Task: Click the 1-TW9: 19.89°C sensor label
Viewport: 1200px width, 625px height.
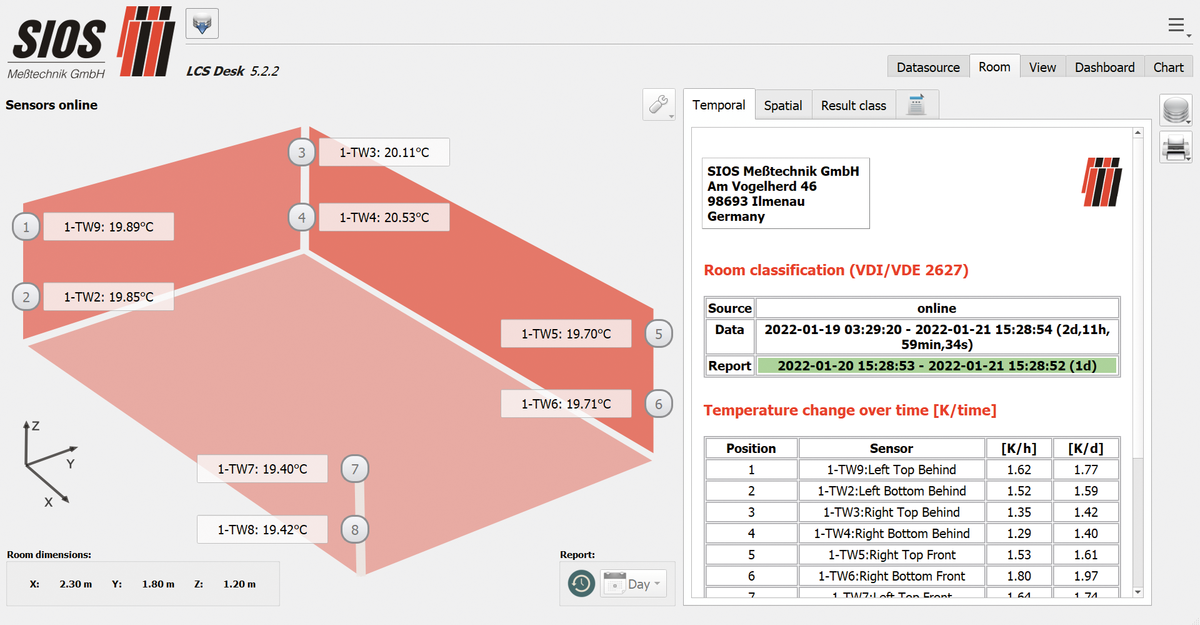Action: click(108, 227)
